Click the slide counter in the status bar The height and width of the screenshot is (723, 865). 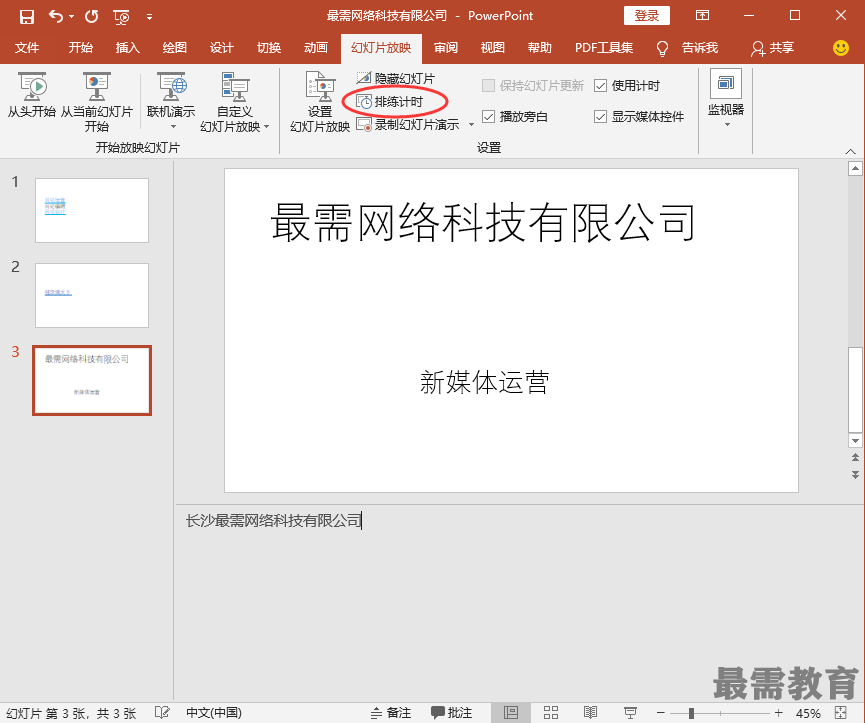(x=71, y=713)
